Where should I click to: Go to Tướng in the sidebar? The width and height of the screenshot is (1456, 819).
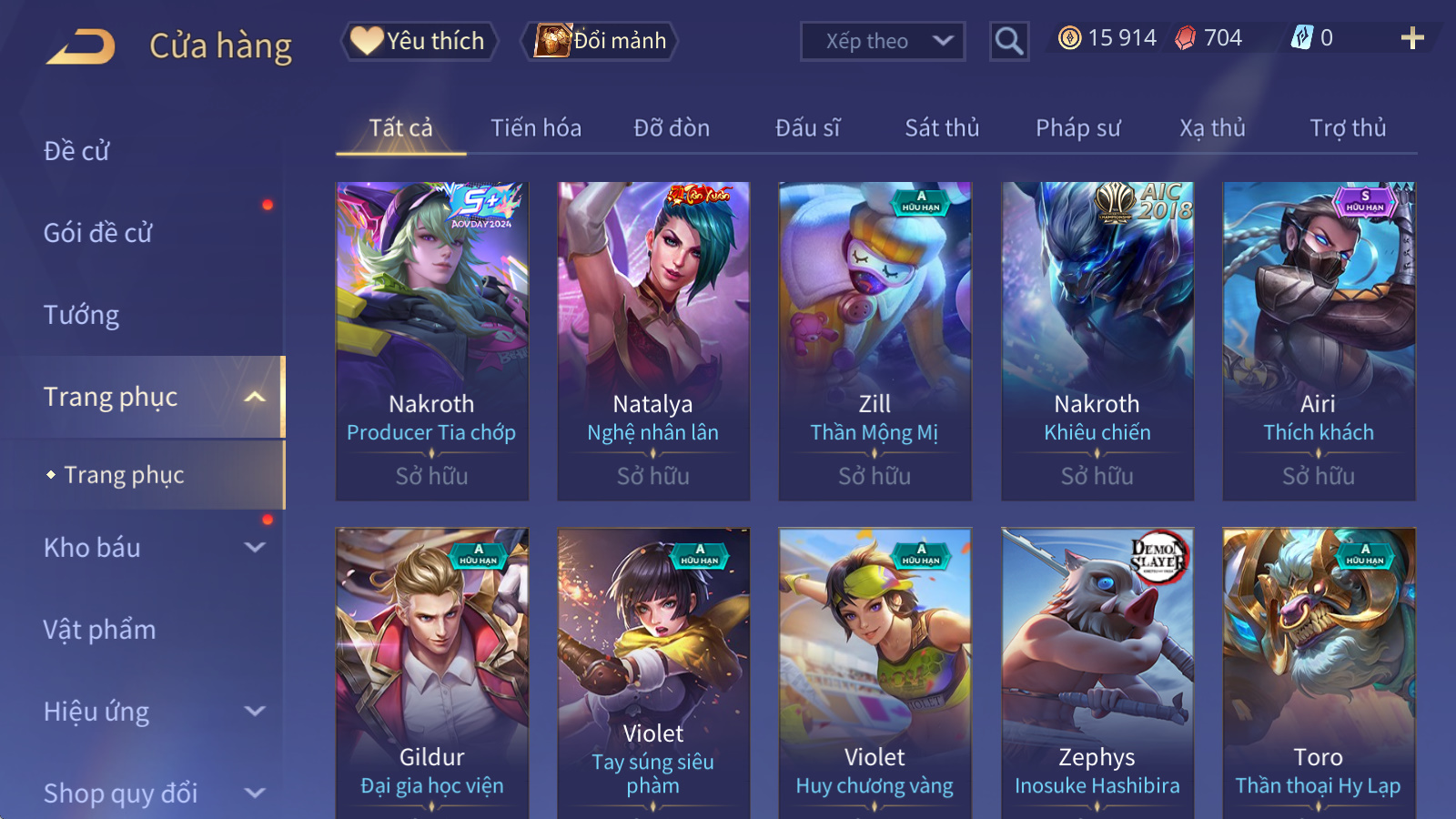click(81, 315)
